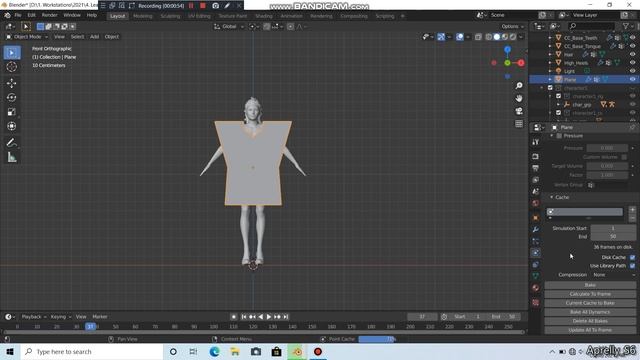Open the Playback dropdown in timeline
The image size is (640, 360).
coord(33,317)
